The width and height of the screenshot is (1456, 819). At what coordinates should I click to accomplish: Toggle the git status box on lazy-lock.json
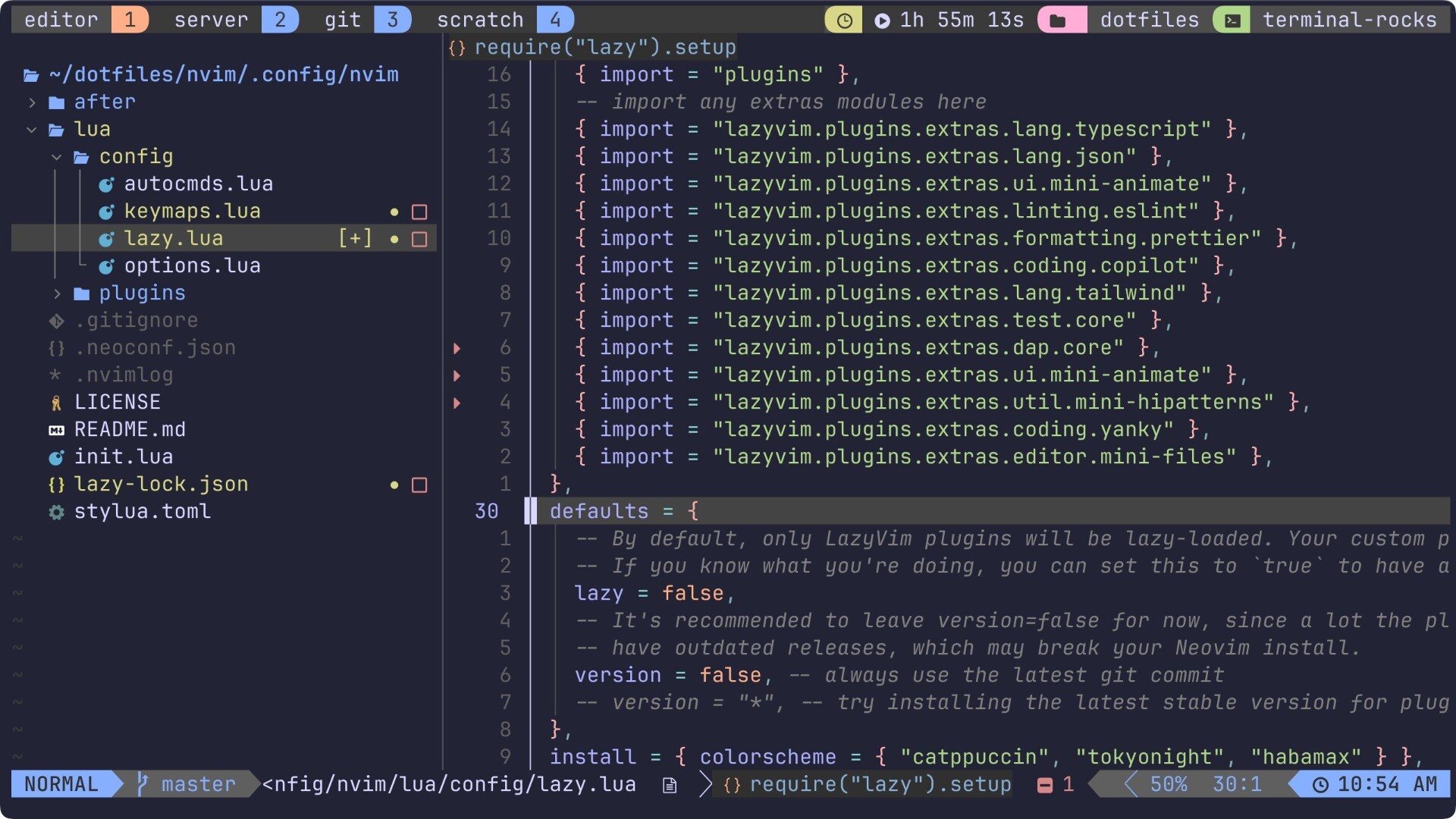click(x=419, y=485)
